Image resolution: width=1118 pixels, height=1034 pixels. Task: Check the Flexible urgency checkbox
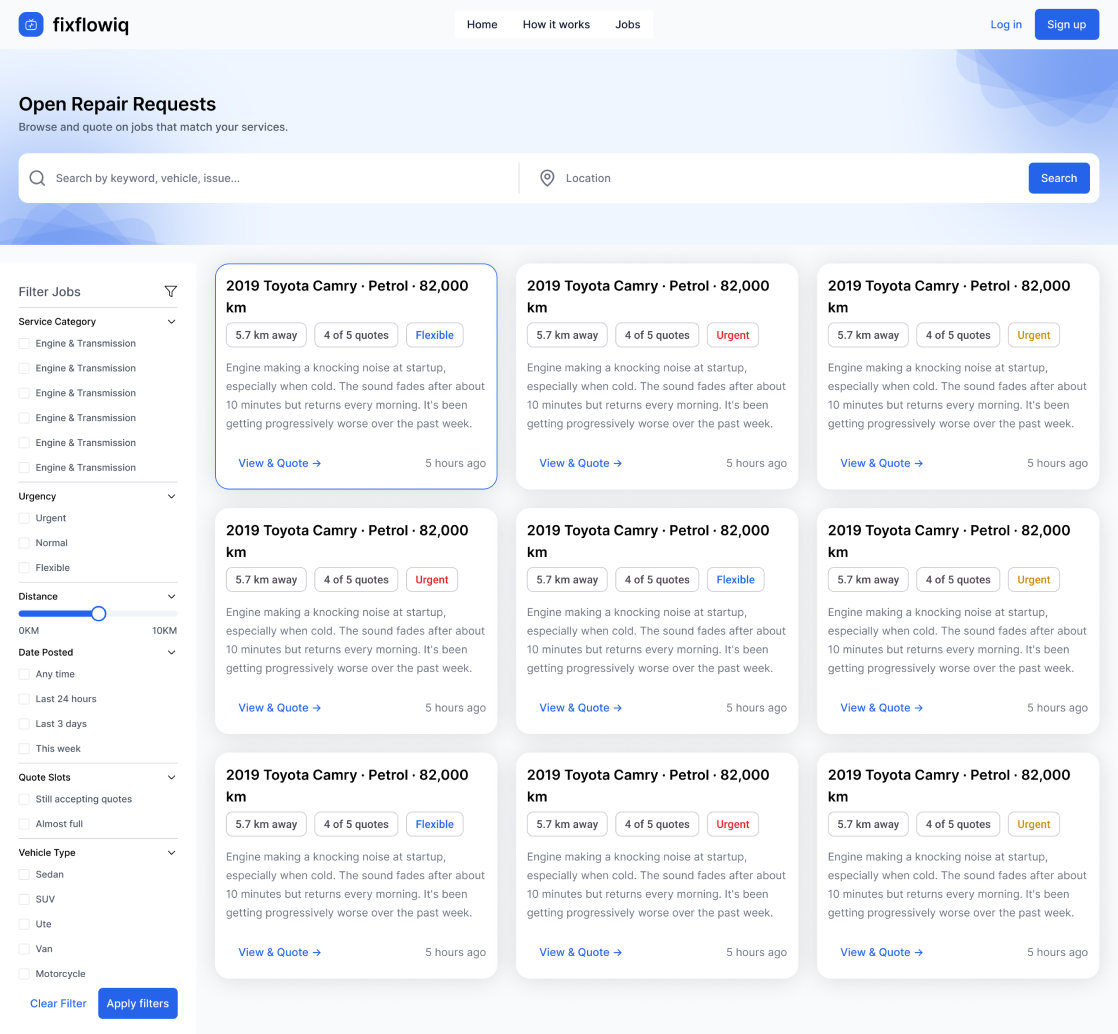24,568
